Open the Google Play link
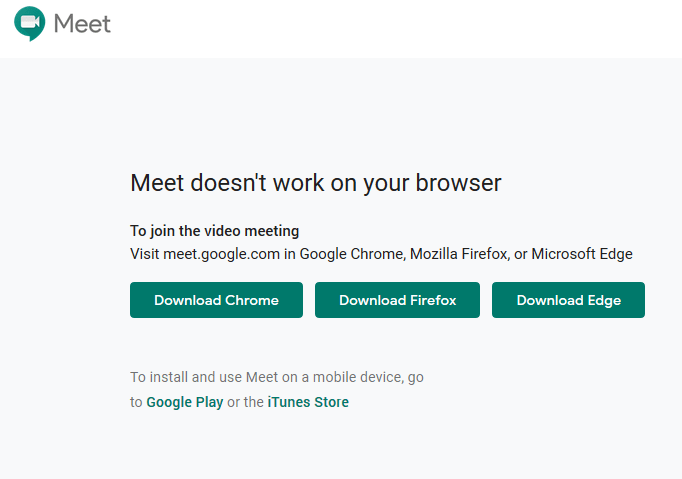 tap(185, 403)
